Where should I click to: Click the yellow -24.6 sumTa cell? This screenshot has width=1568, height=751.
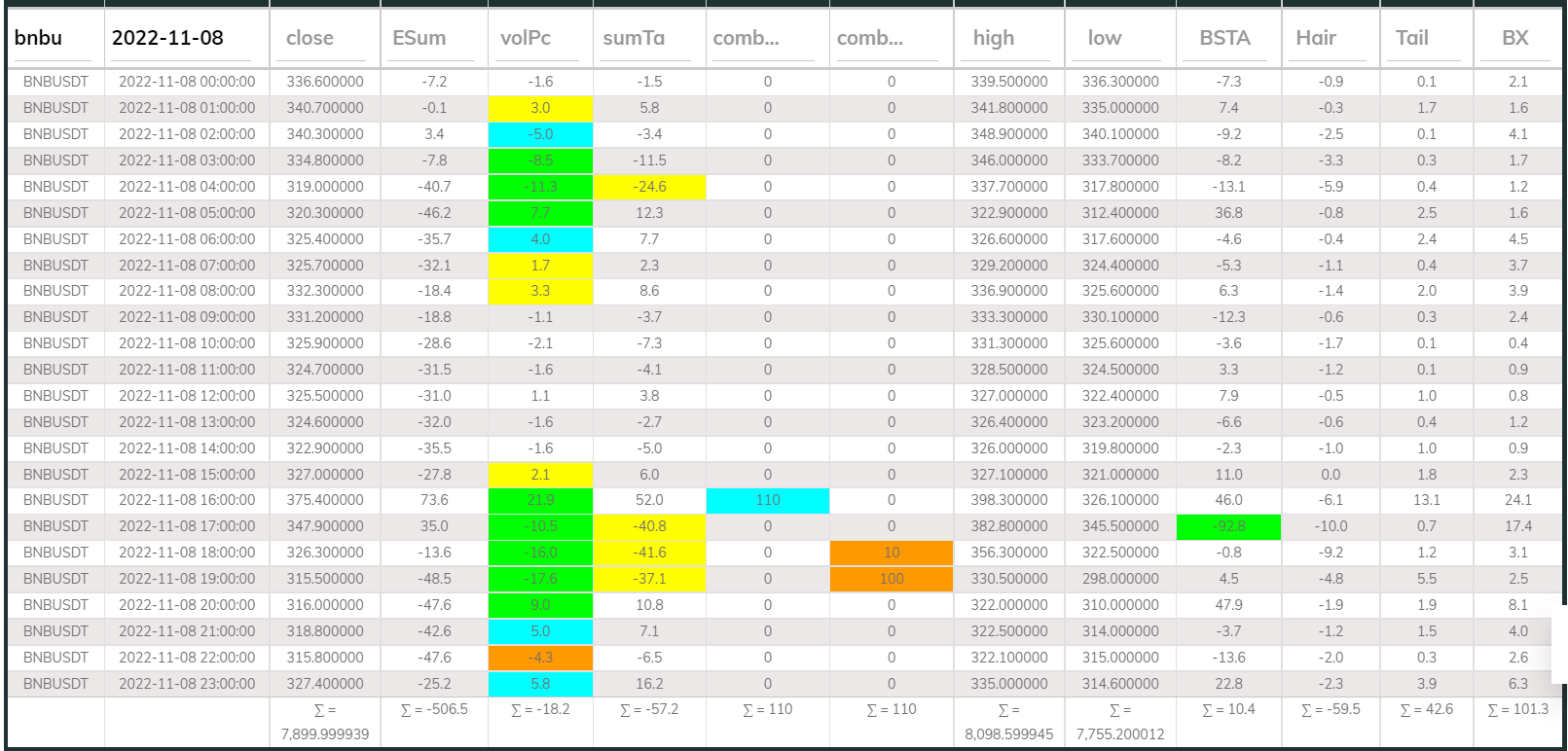tap(649, 187)
